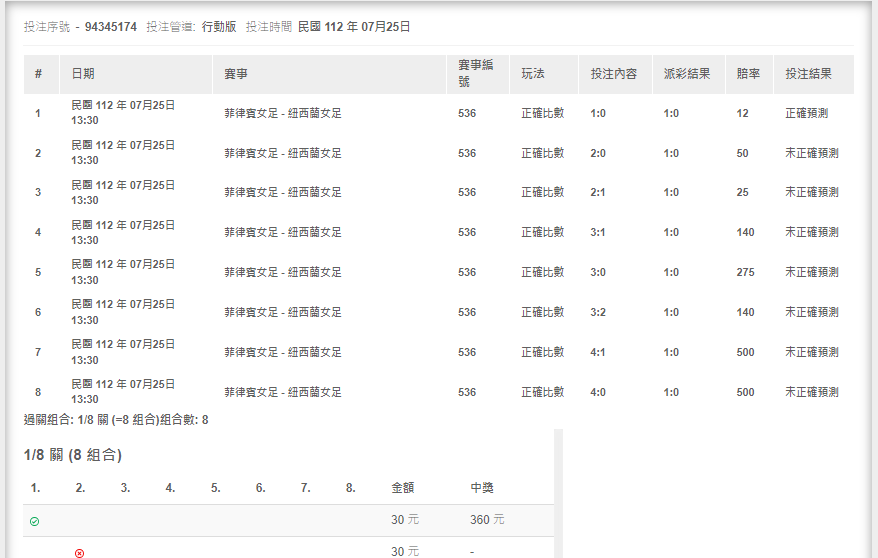Select the 4:1 bet content in row 7
Screen dimensions: 878x558
[598, 352]
